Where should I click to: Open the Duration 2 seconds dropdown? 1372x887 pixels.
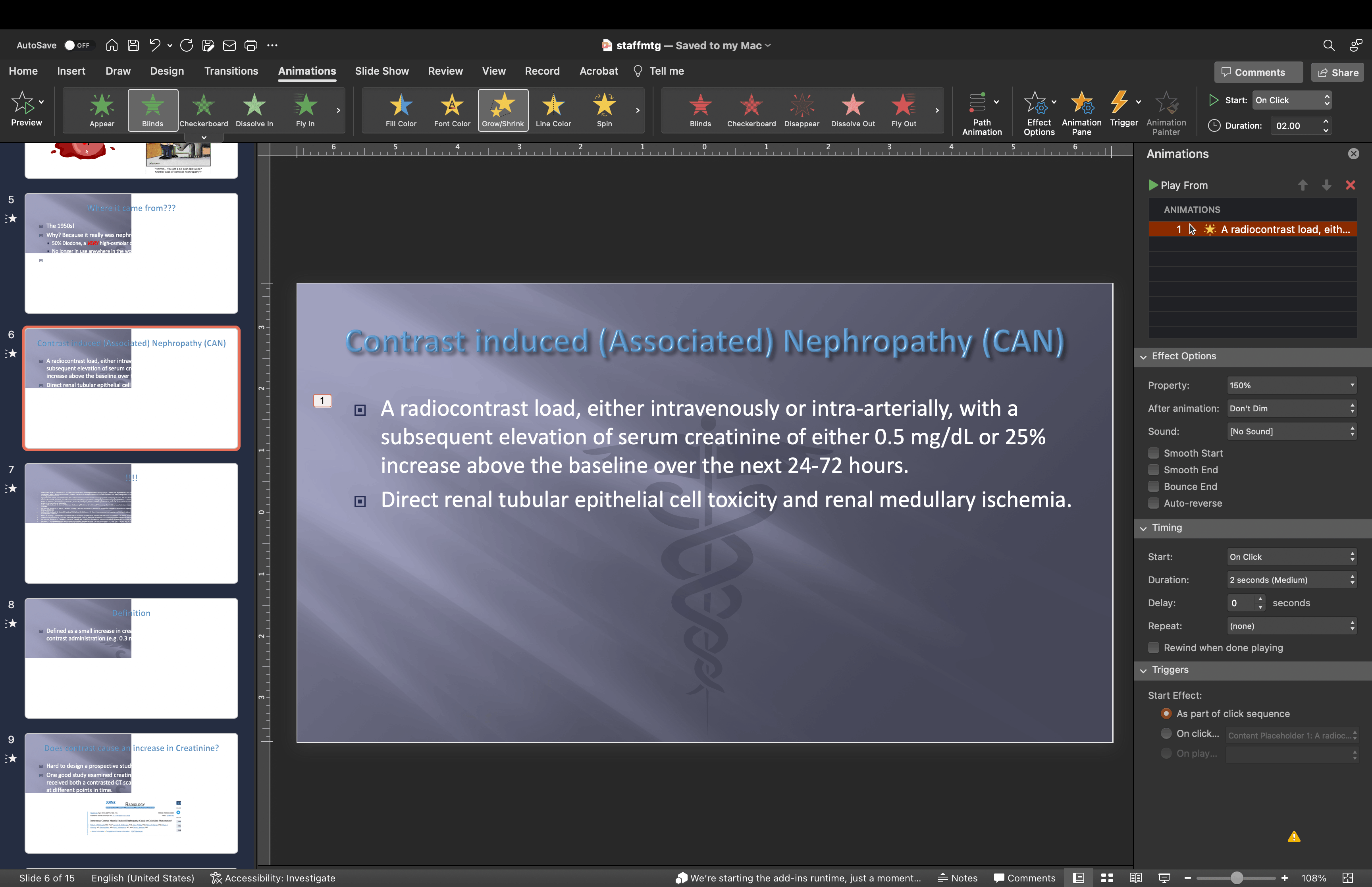1291,580
